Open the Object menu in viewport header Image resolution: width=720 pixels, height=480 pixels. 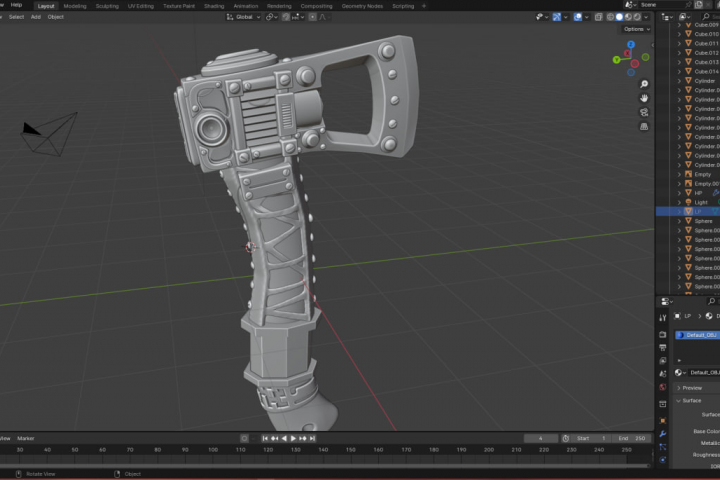55,17
